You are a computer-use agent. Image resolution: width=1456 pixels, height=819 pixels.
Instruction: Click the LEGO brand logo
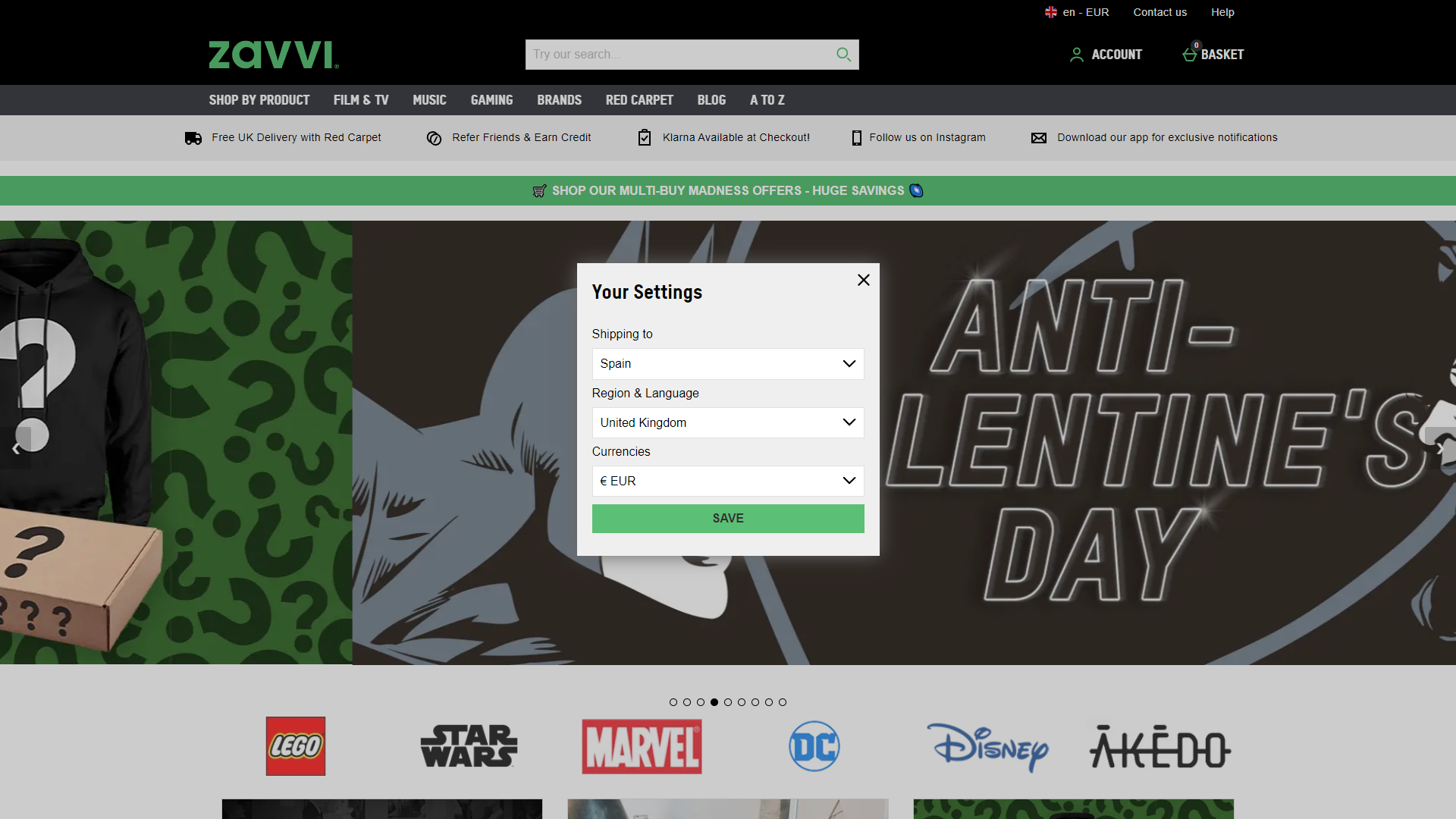[296, 746]
